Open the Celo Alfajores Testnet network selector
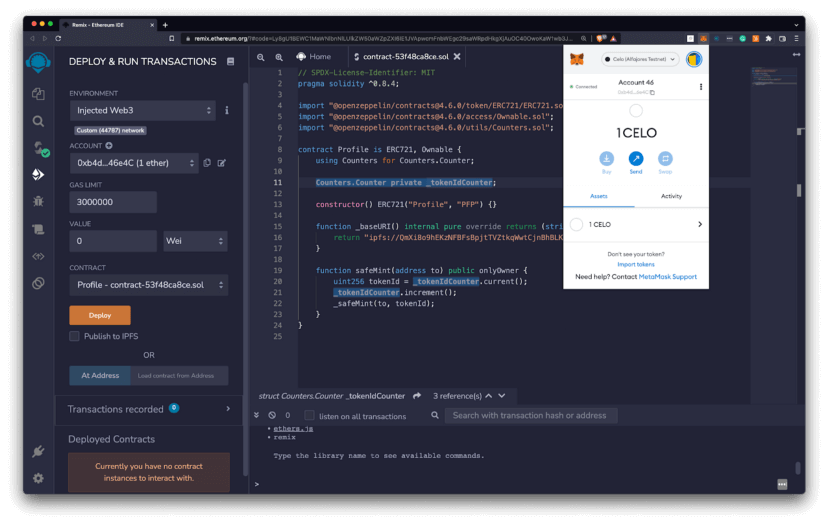This screenshot has width=828, height=524. point(640,60)
